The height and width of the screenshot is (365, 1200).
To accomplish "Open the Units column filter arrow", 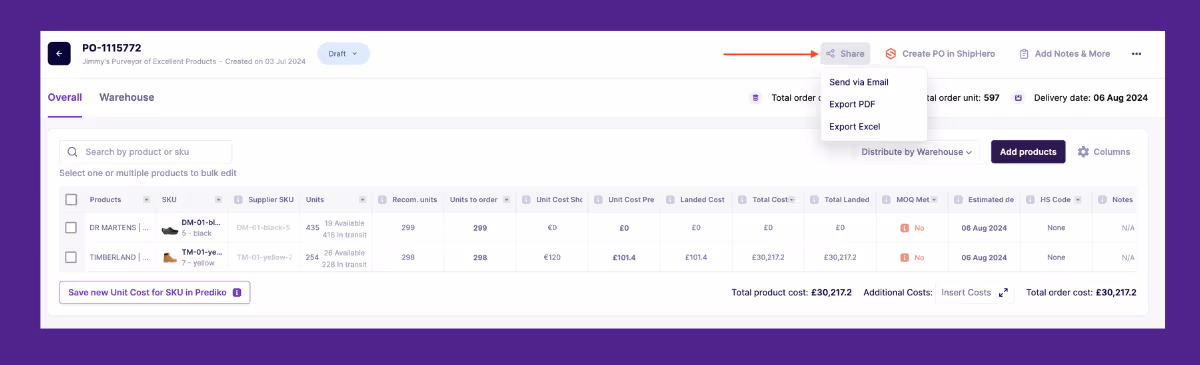I will pyautogui.click(x=362, y=200).
